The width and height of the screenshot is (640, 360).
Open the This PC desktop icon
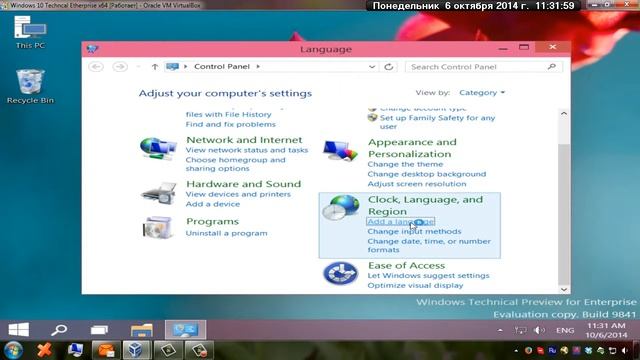(x=30, y=32)
